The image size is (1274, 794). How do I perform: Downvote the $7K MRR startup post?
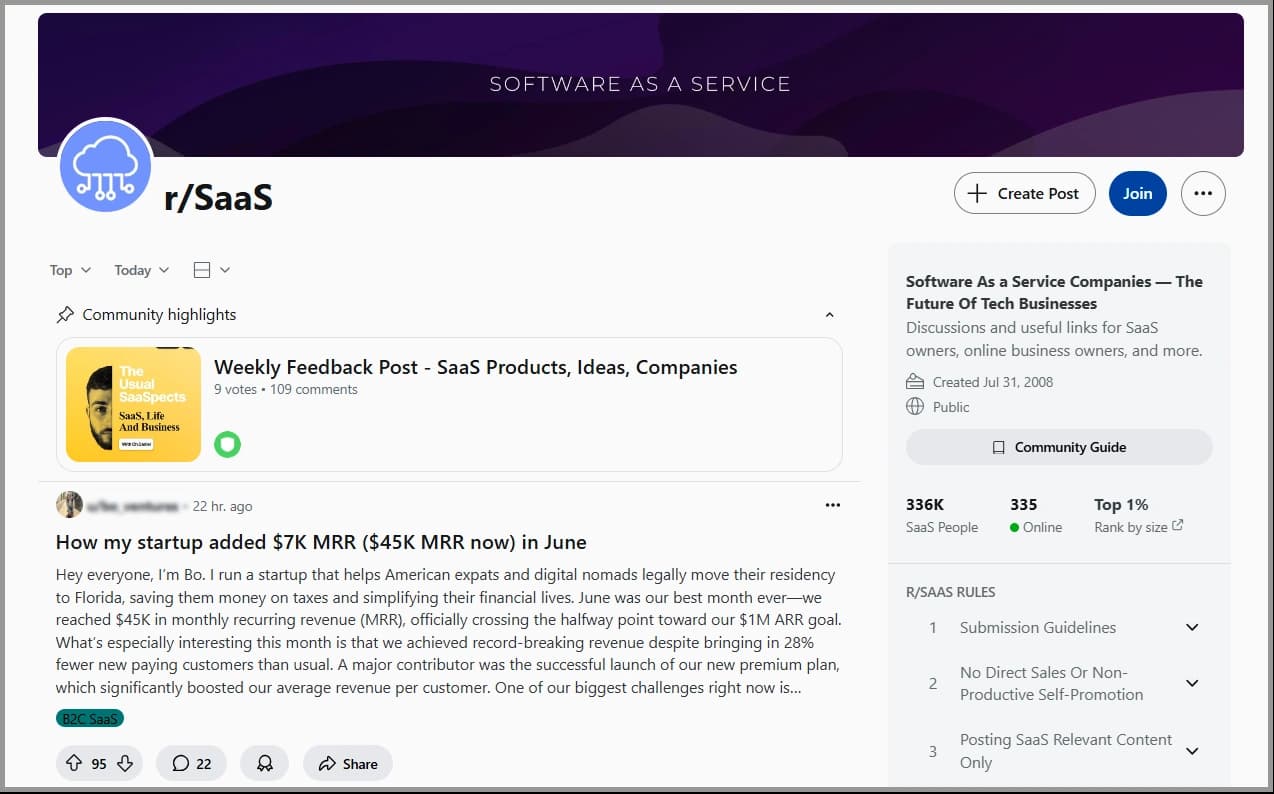click(x=124, y=763)
